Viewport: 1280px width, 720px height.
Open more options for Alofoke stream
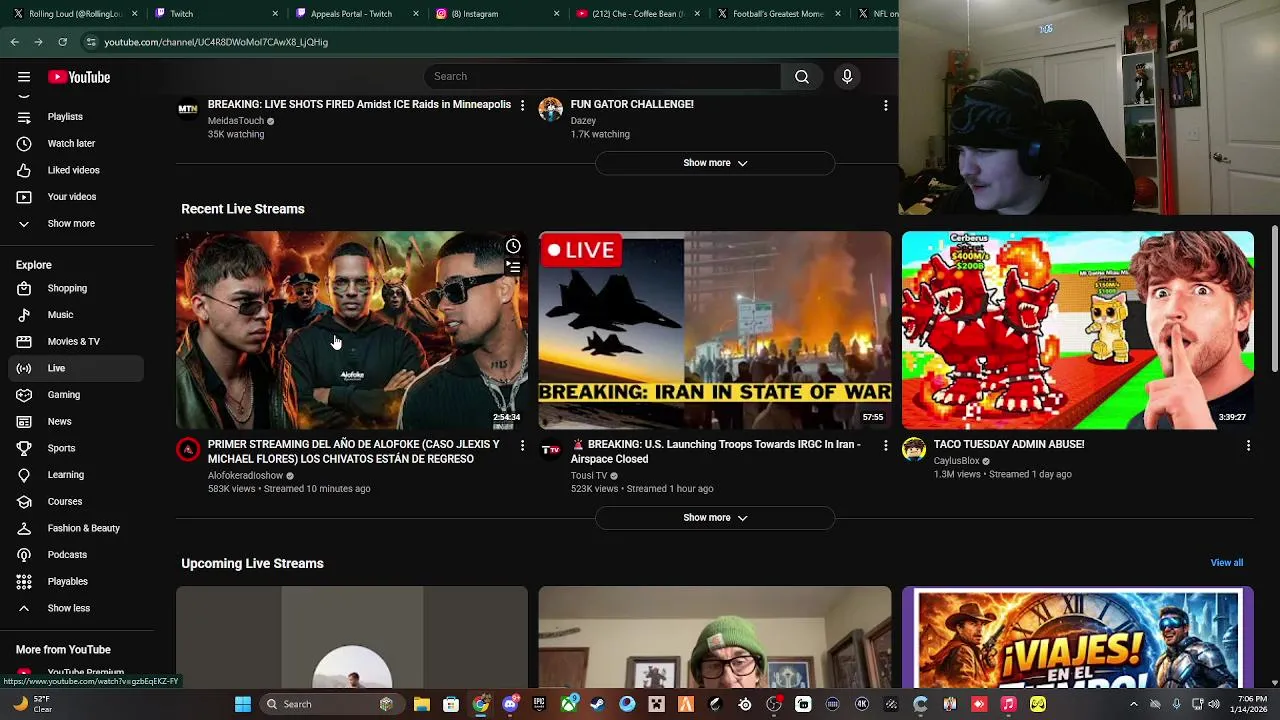click(522, 445)
